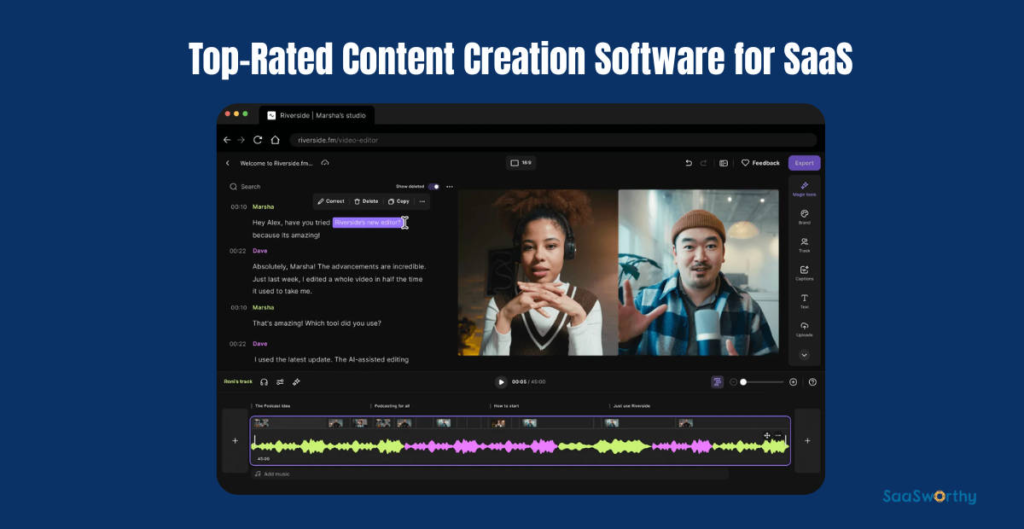Click transcript line "That's amazing! Which tool did you use?"
The height and width of the screenshot is (529, 1024).
click(x=317, y=323)
